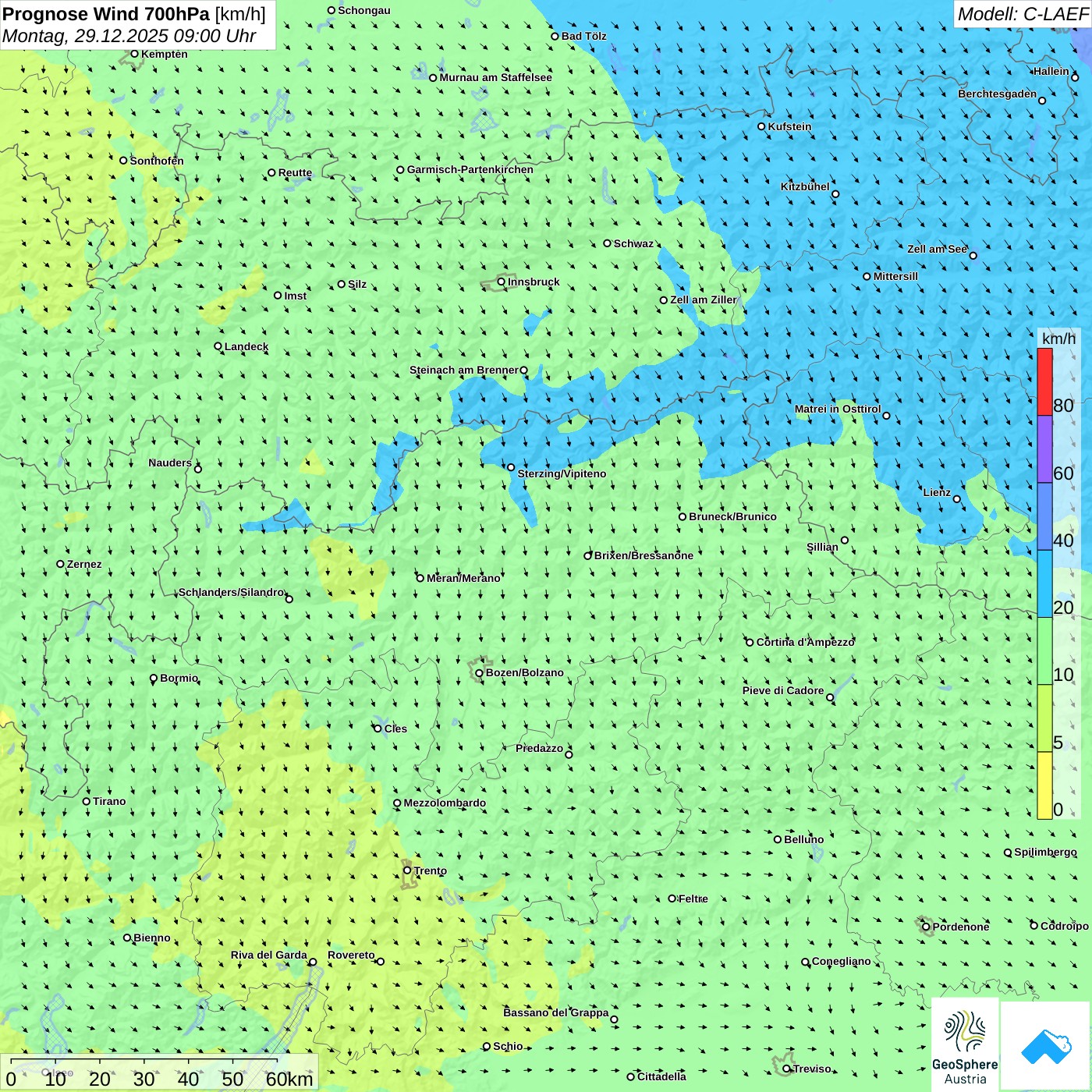
Task: Pick the light green 10–20 km/h legend band
Action: [x=1044, y=651]
